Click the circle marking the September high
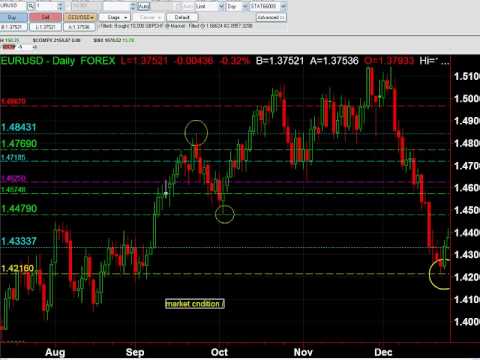The width and height of the screenshot is (480, 360). 196,132
